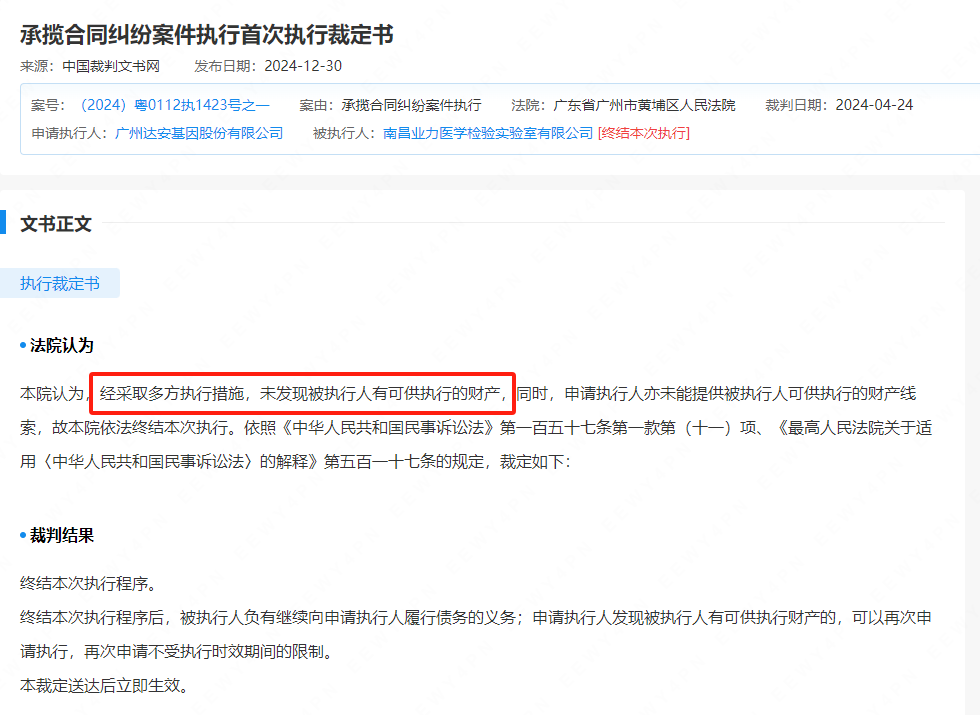
Task: Click the case cause 承揽合同纠纷案件执行
Action: (x=411, y=105)
